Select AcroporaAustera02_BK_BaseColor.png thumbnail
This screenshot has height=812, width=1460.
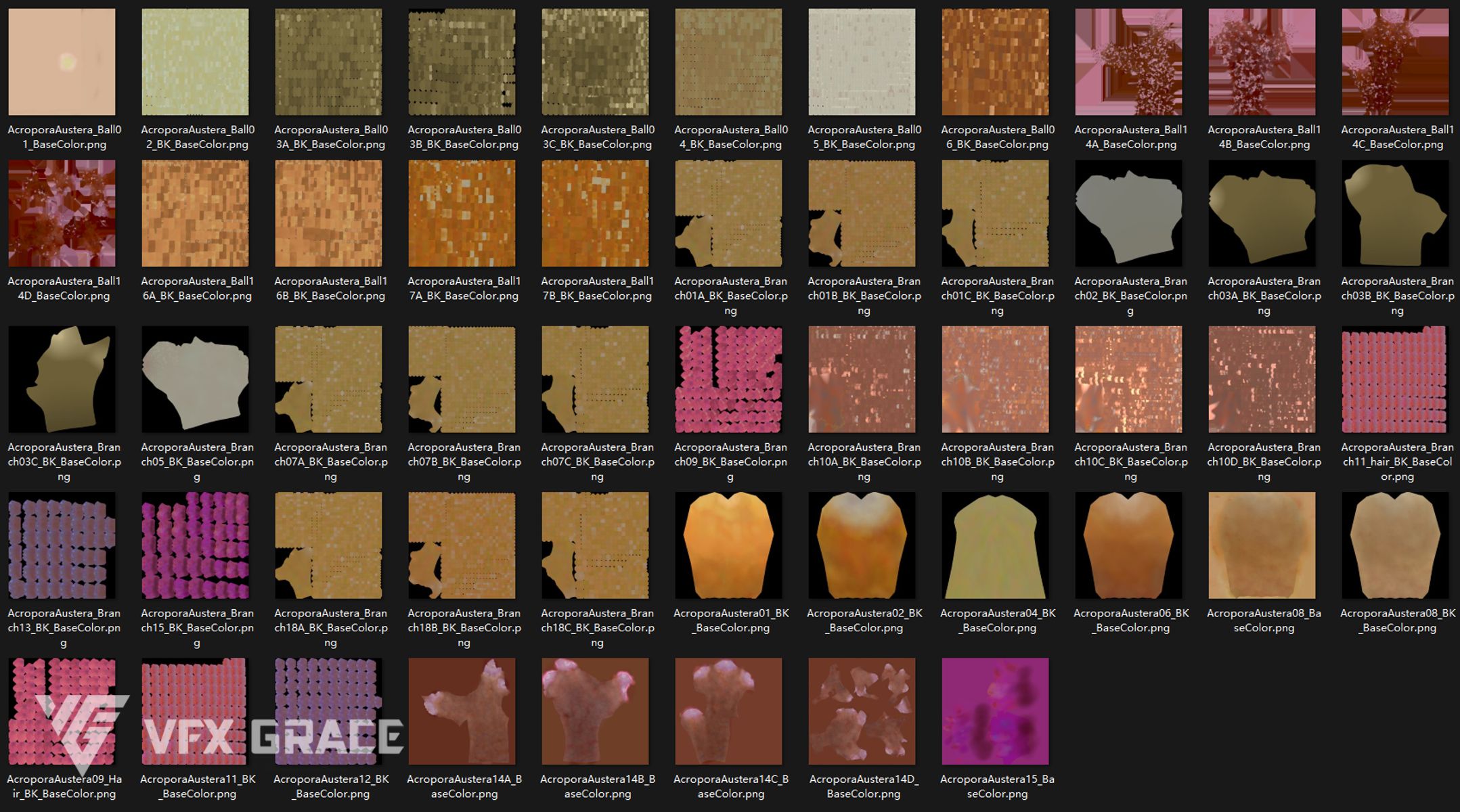862,545
